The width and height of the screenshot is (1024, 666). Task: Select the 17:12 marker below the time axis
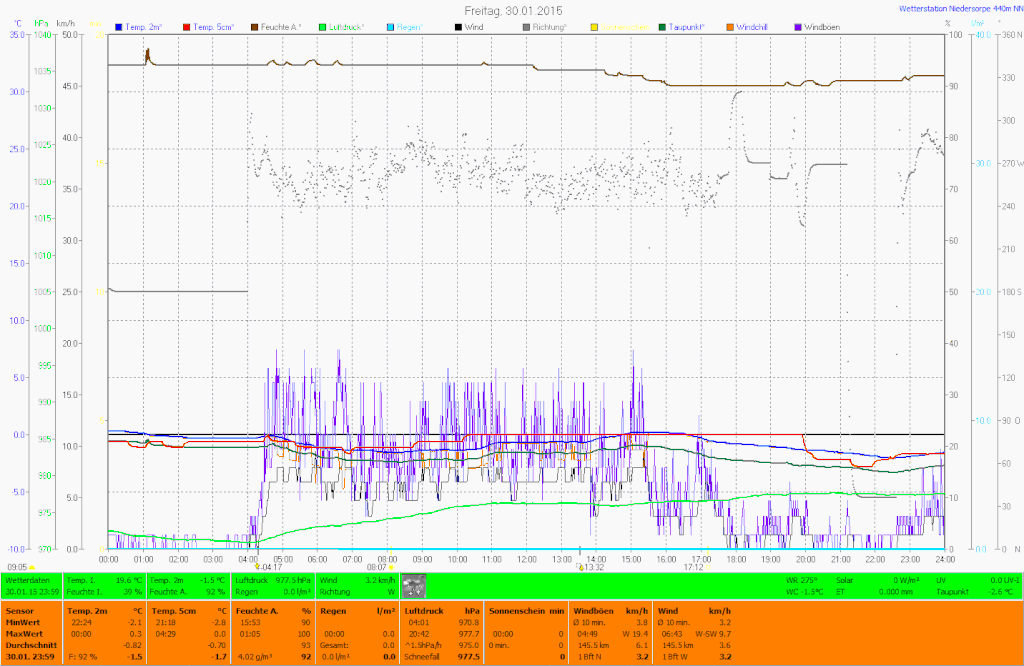(x=694, y=566)
